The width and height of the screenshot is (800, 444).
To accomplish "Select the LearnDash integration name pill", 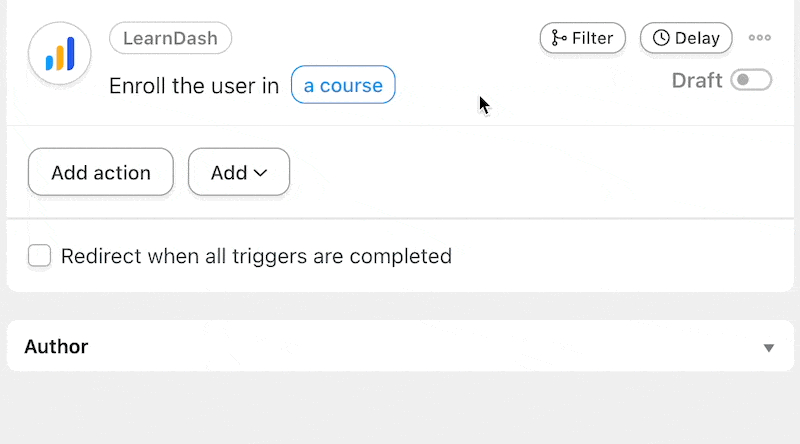I will tap(170, 38).
